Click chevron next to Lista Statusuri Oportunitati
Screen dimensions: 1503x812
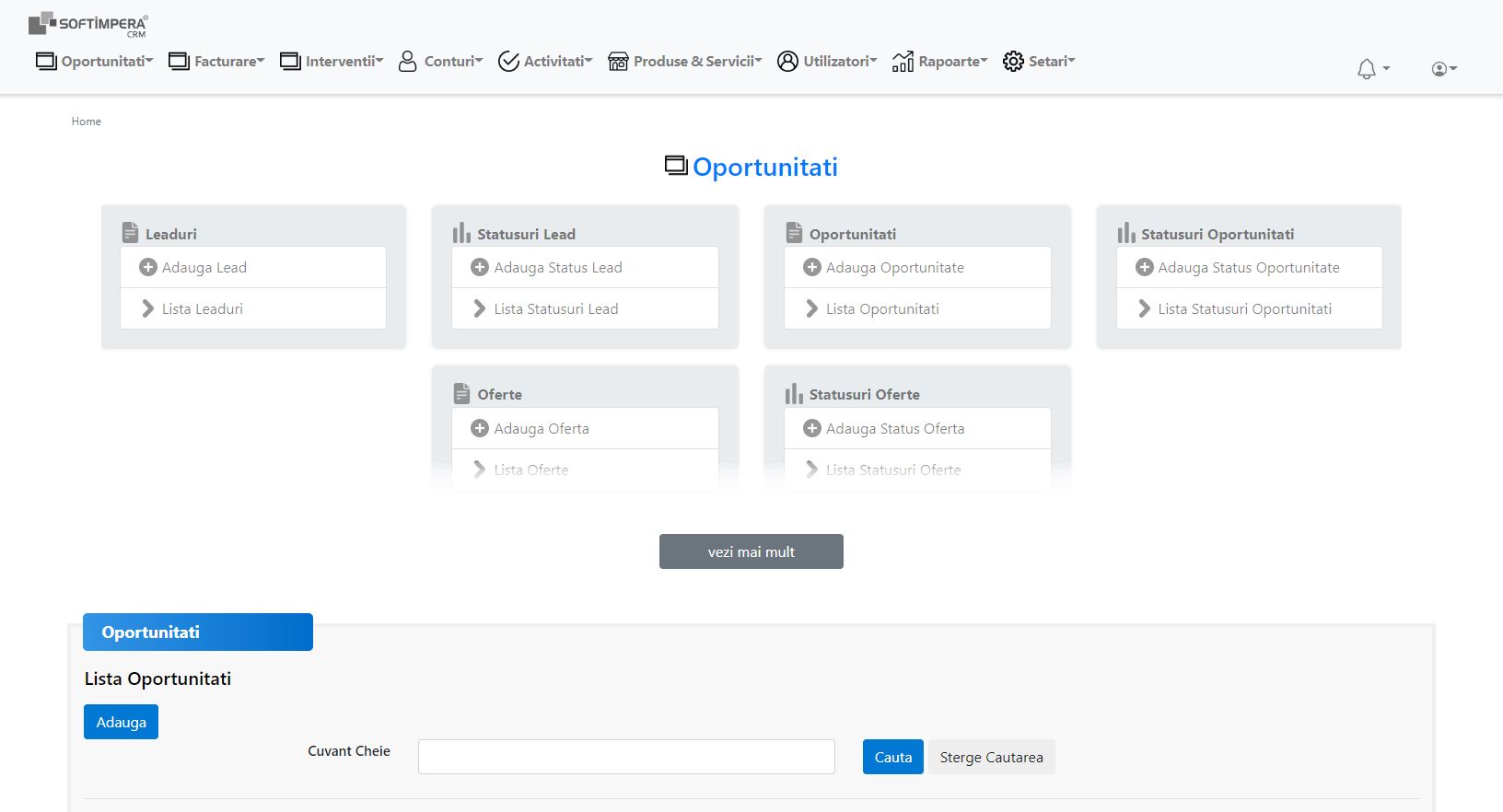point(1144,308)
